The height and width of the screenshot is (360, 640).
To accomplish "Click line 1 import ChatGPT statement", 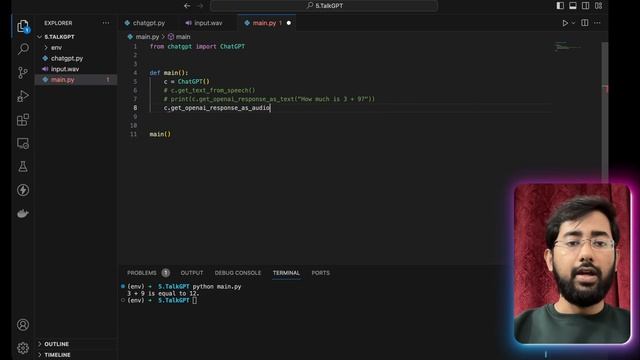I will (x=197, y=47).
